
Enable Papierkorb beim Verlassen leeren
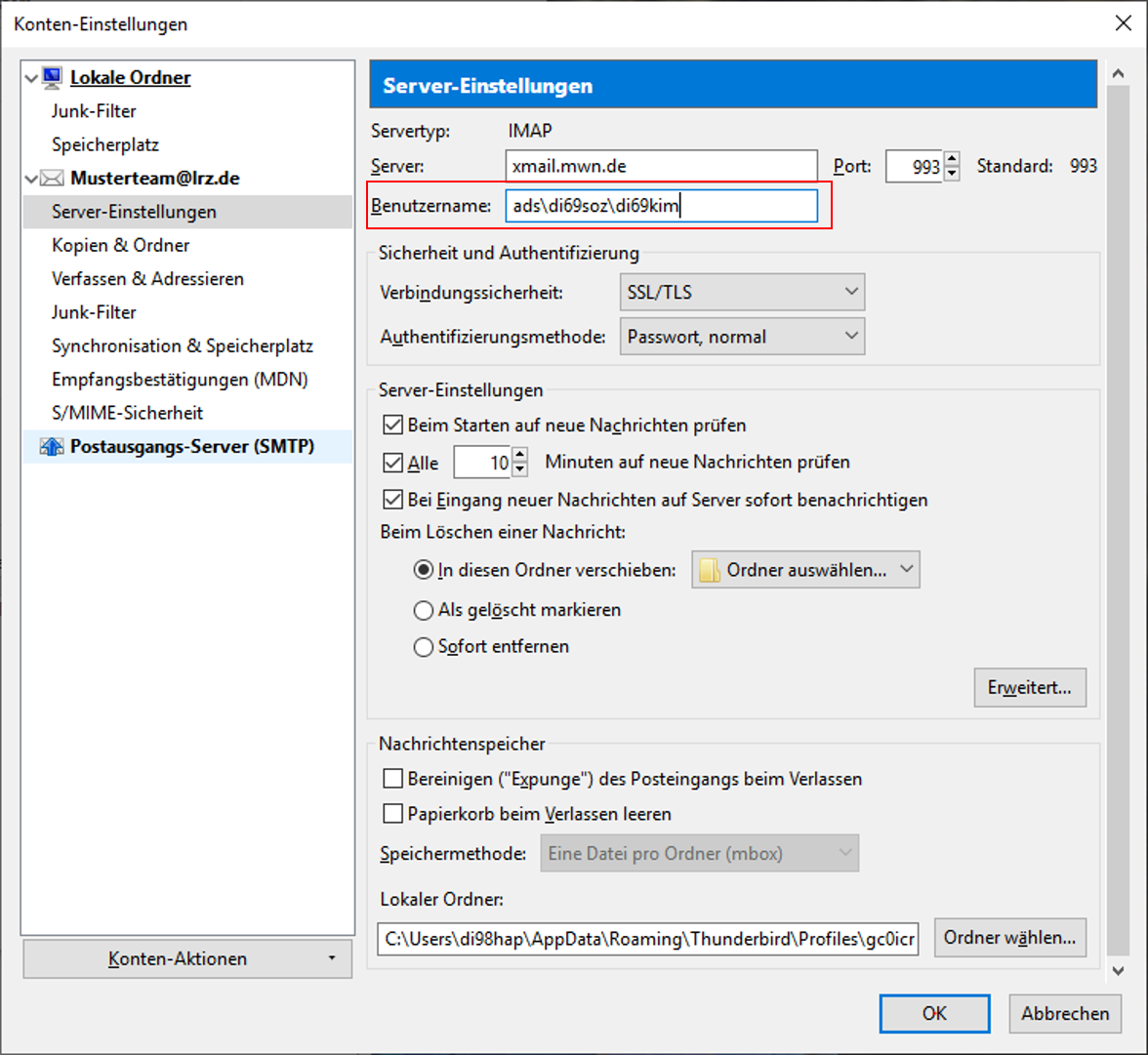pos(393,813)
